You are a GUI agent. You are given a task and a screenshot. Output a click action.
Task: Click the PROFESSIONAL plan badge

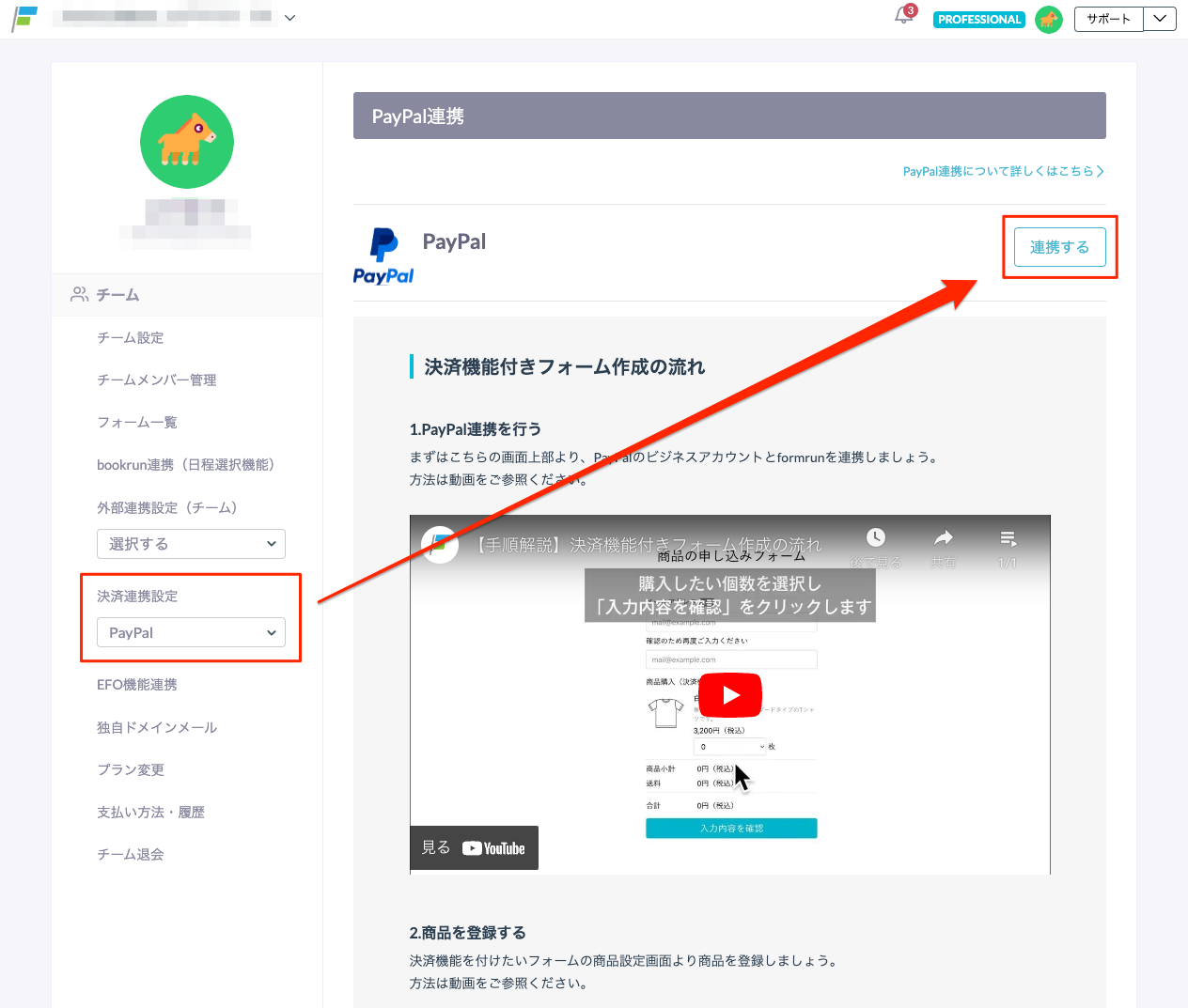pos(978,19)
